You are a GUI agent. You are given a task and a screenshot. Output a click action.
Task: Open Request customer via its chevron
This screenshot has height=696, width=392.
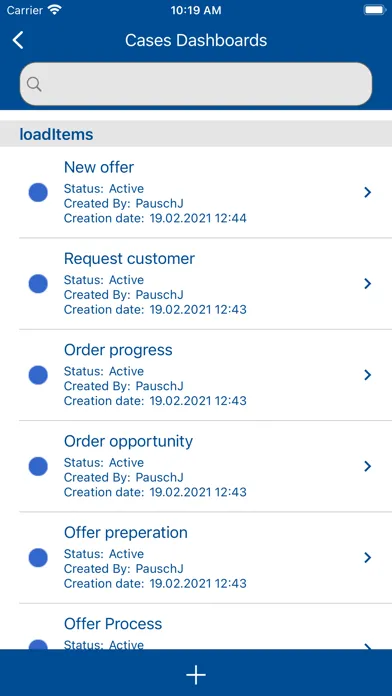[x=368, y=284]
